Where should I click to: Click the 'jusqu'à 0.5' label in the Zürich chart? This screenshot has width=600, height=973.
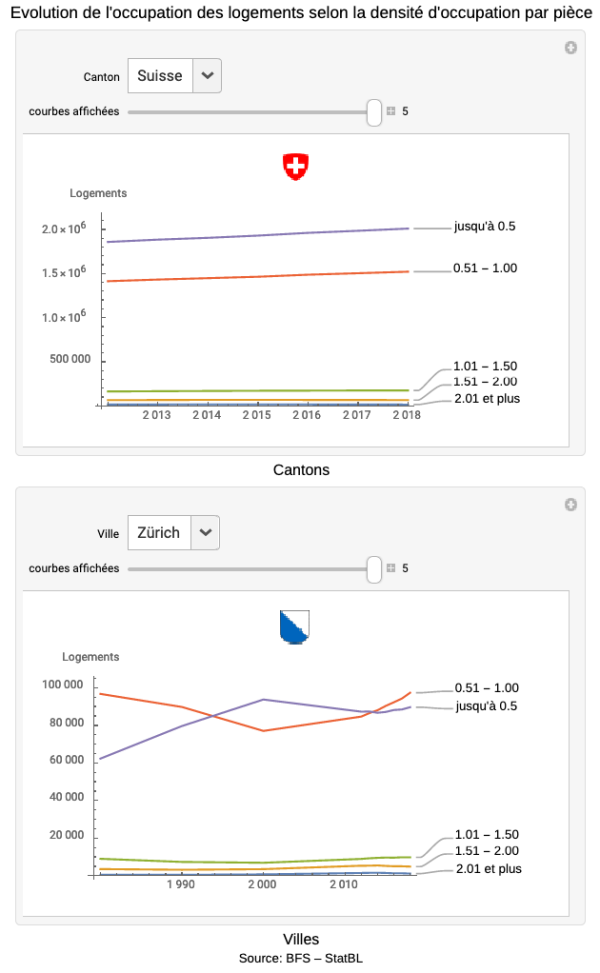(x=486, y=706)
